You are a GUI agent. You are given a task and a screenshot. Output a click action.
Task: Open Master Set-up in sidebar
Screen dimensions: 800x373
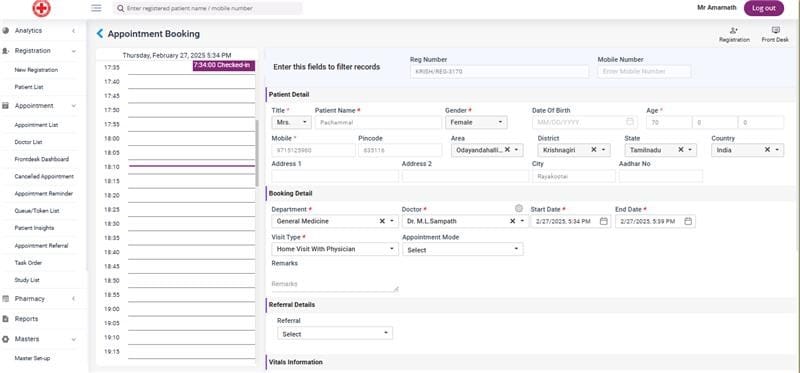click(x=32, y=358)
